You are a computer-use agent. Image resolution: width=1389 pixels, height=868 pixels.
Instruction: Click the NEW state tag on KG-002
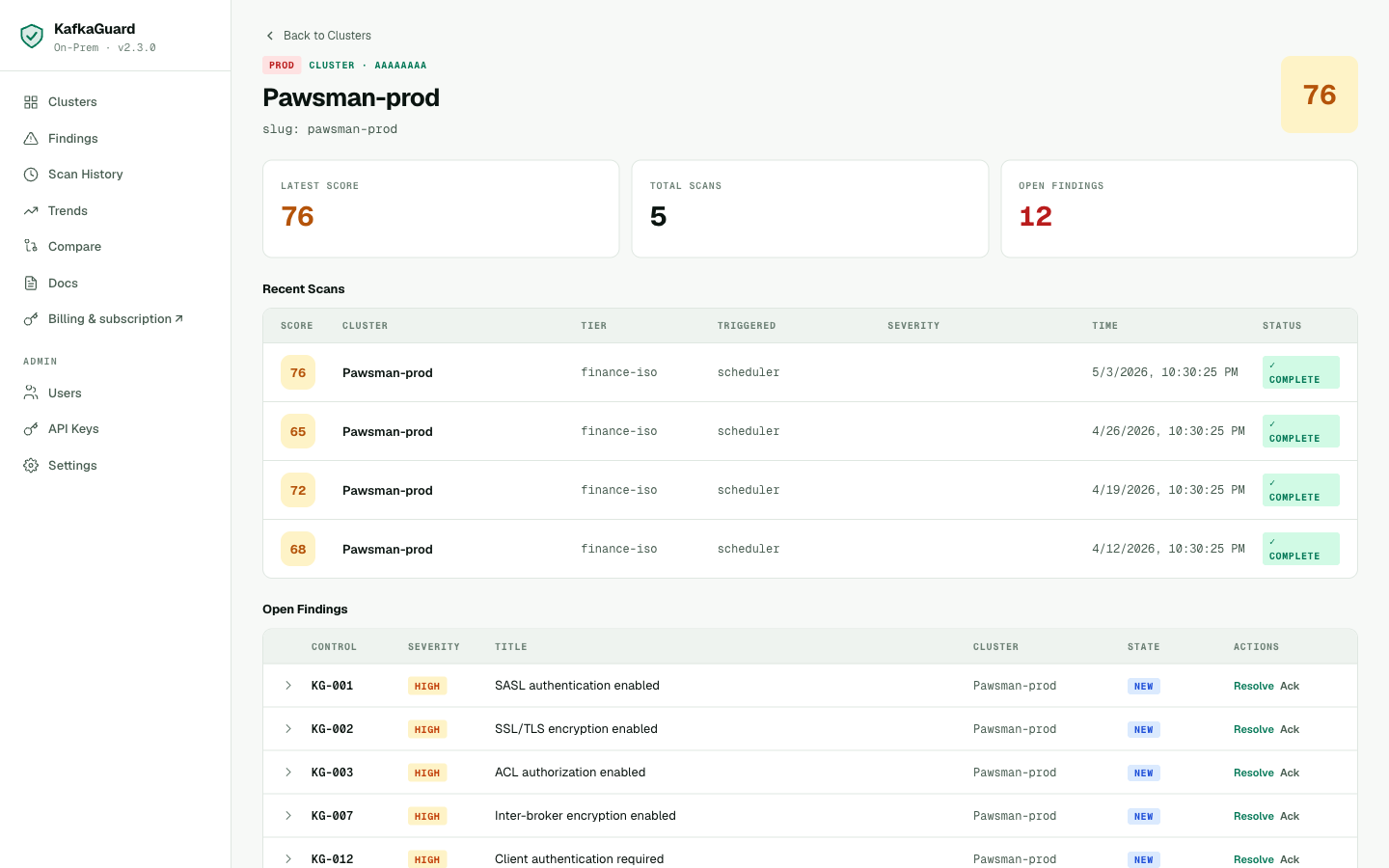[1144, 730]
